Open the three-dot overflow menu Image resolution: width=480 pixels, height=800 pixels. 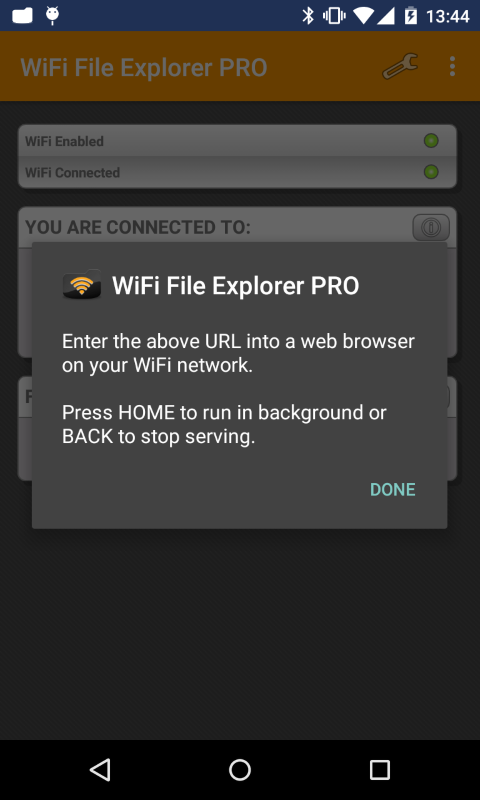click(x=452, y=66)
